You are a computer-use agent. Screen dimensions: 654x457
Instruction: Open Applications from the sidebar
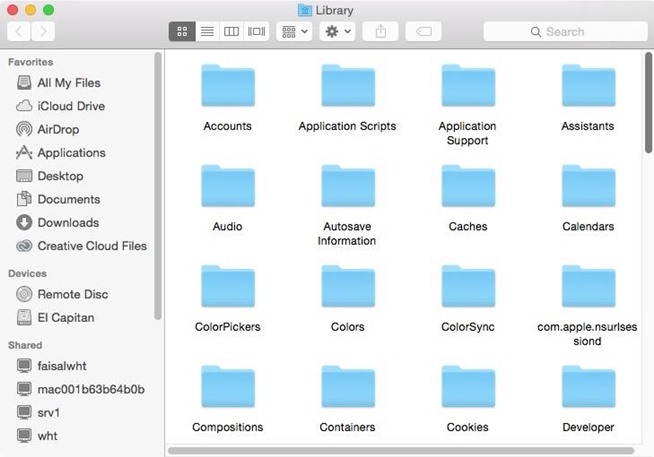pyautogui.click(x=70, y=153)
